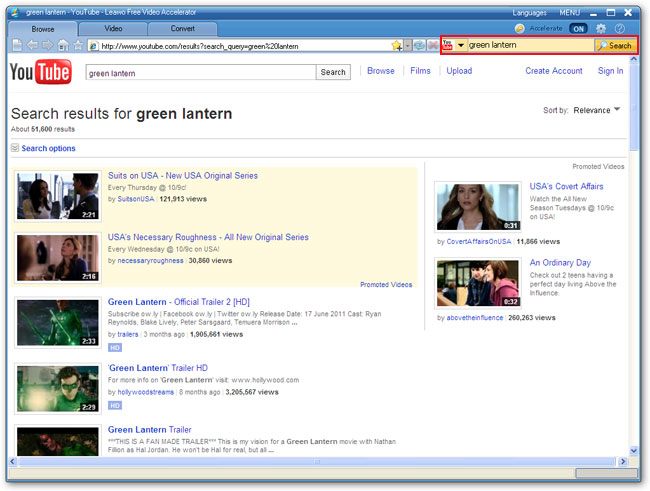Open YouTube Upload link

(x=459, y=71)
